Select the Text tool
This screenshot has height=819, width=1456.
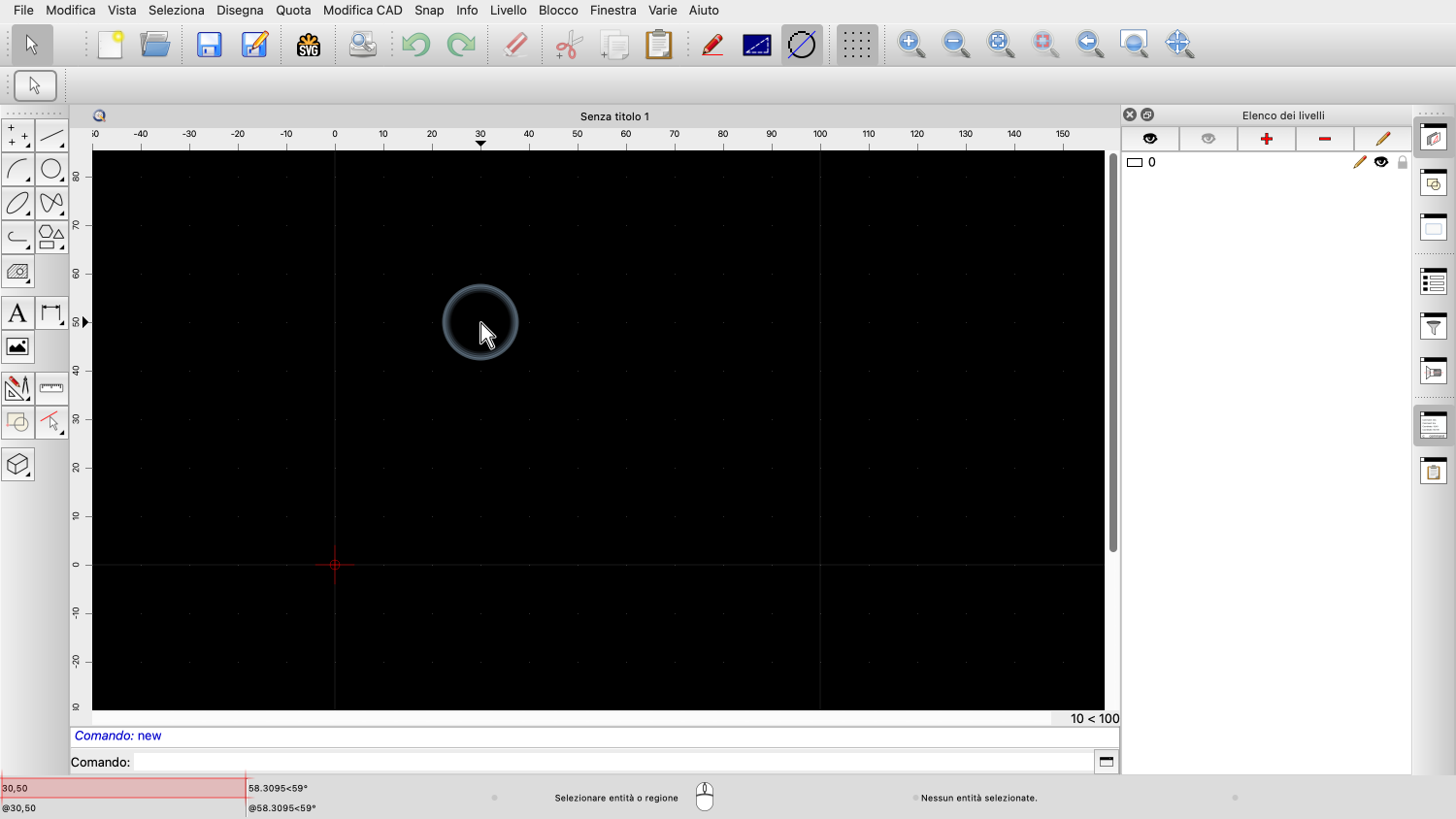[x=17, y=313]
